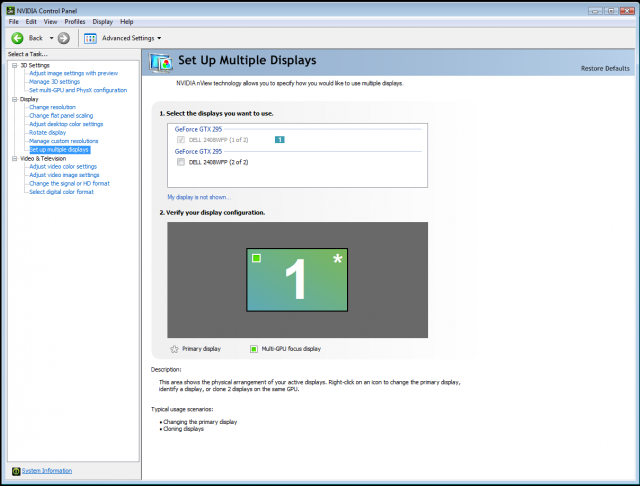Click the Set Up Multiple Displays header icon
640x486 pixels.
click(161, 63)
